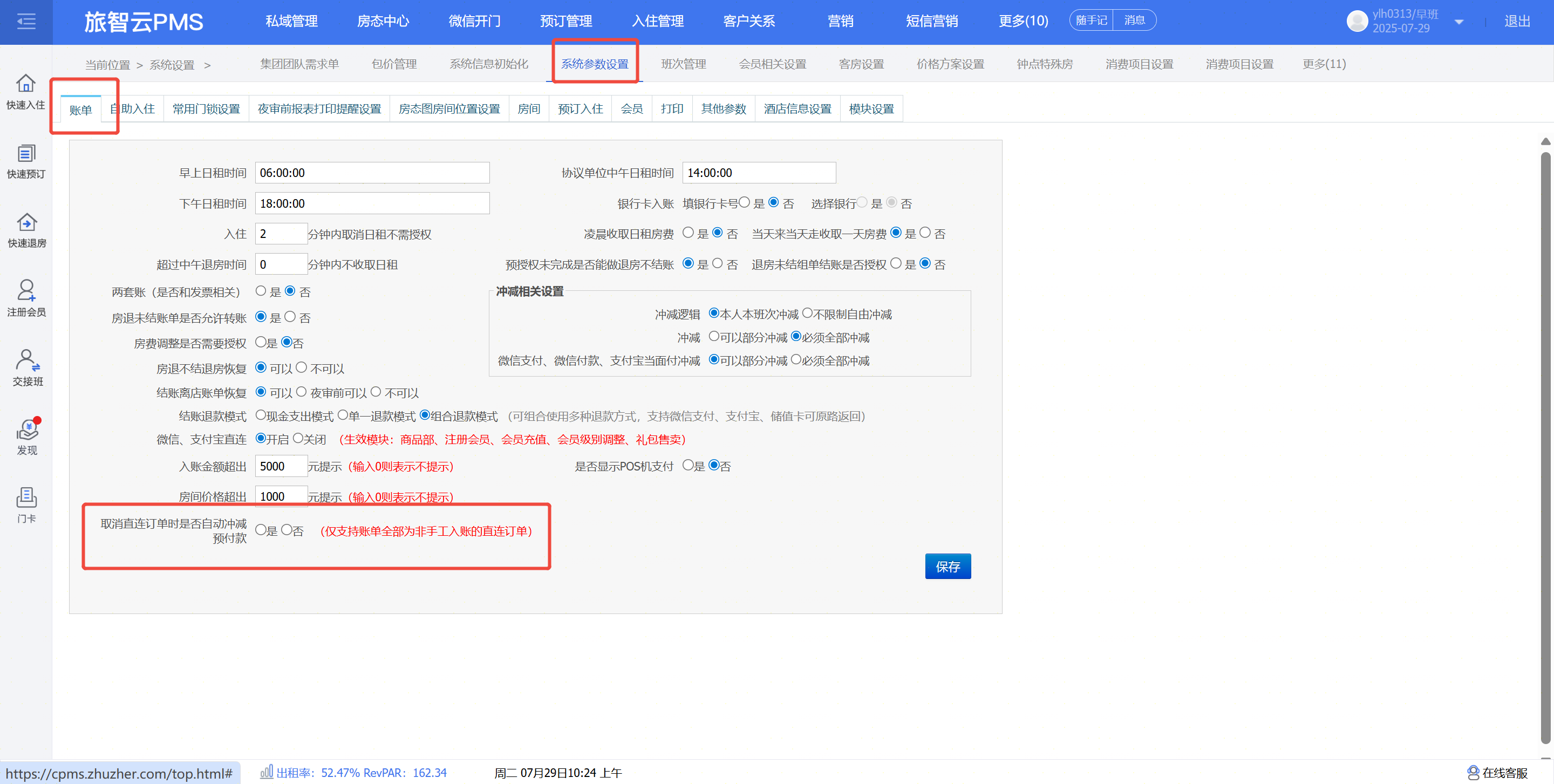1554x784 pixels.
Task: Click the vertical scrollbar
Action: pos(1545,446)
